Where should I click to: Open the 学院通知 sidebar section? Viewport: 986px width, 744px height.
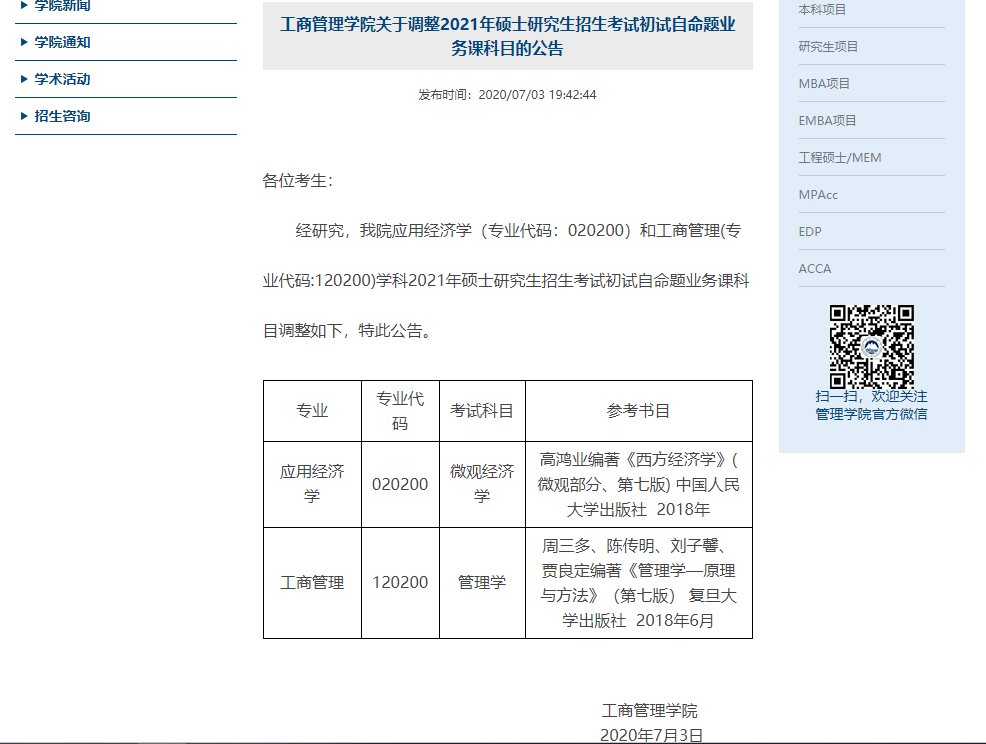point(62,42)
